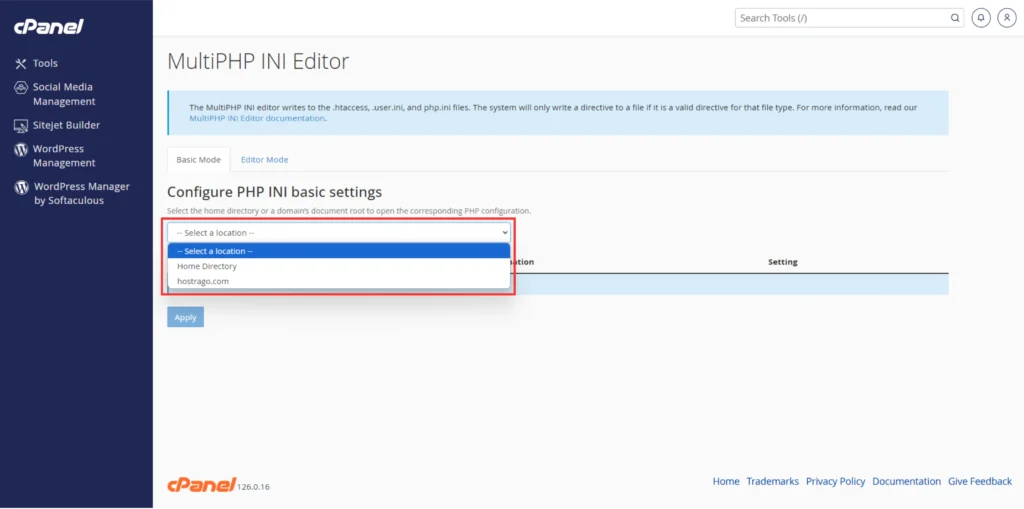The width and height of the screenshot is (1024, 509).
Task: Click WordPress Manager by Softaculous icon
Action: point(21,188)
